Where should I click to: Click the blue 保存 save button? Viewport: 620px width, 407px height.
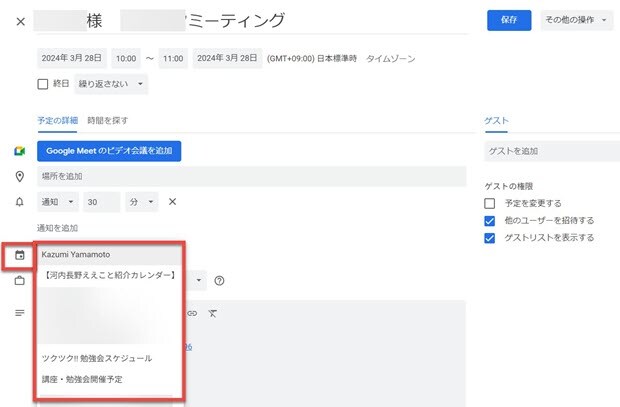click(509, 20)
